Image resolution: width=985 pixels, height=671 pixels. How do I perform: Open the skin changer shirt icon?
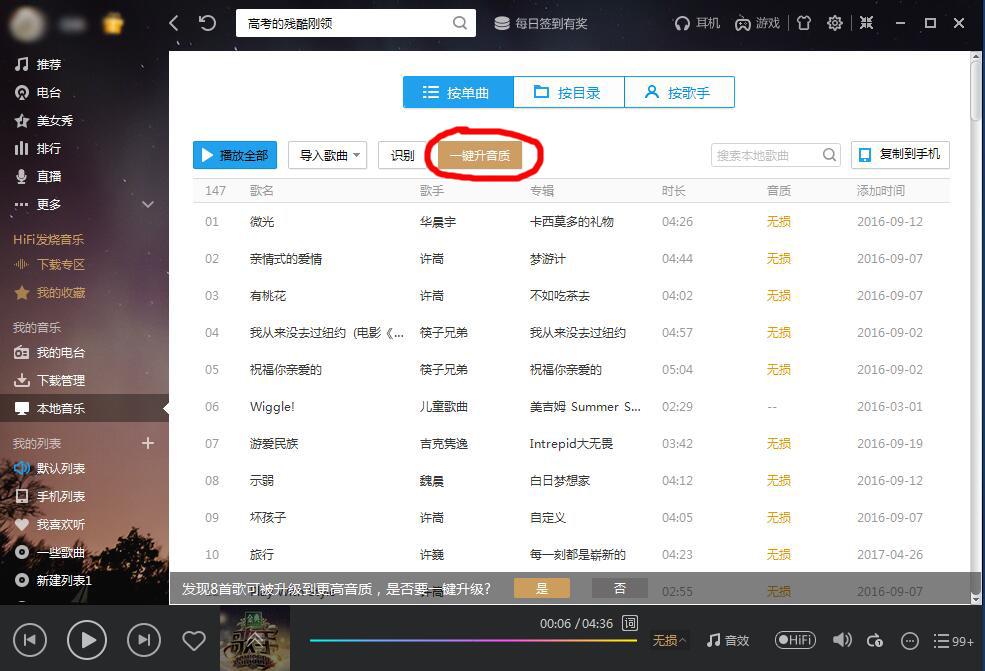point(803,22)
